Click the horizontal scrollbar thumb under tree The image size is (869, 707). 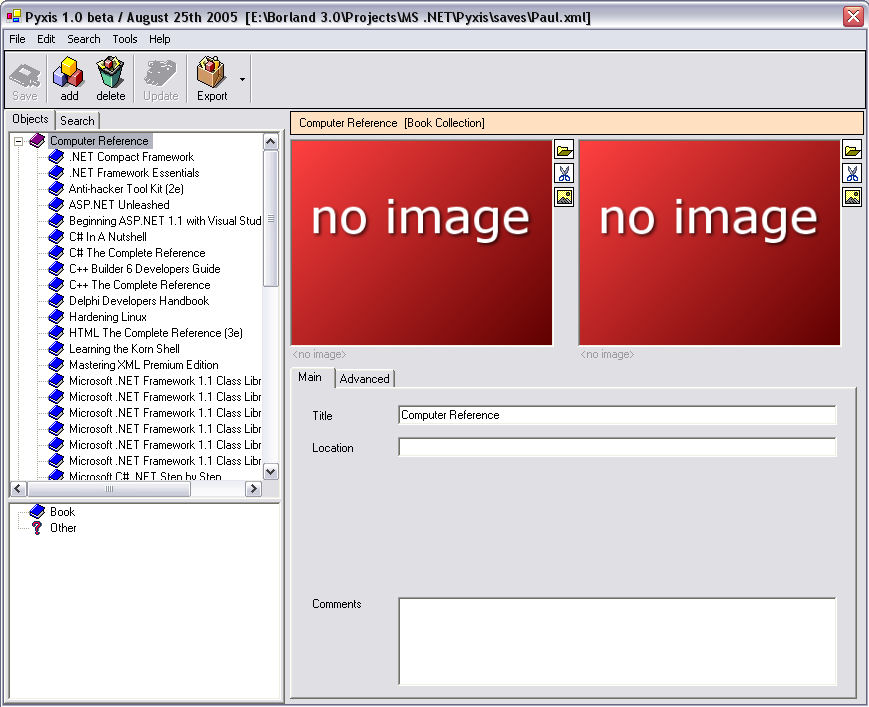pos(109,489)
